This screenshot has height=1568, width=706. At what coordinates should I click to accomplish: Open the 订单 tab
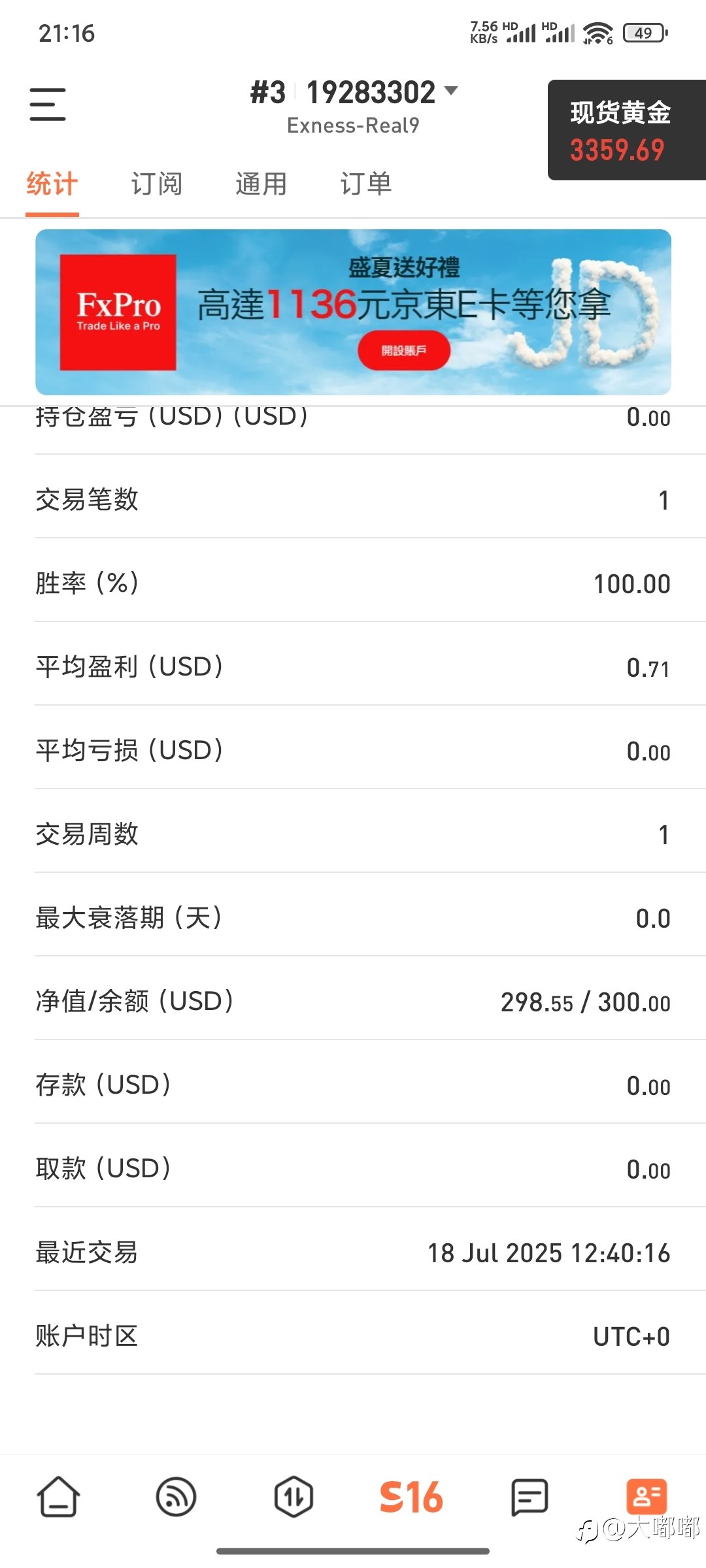(x=366, y=184)
